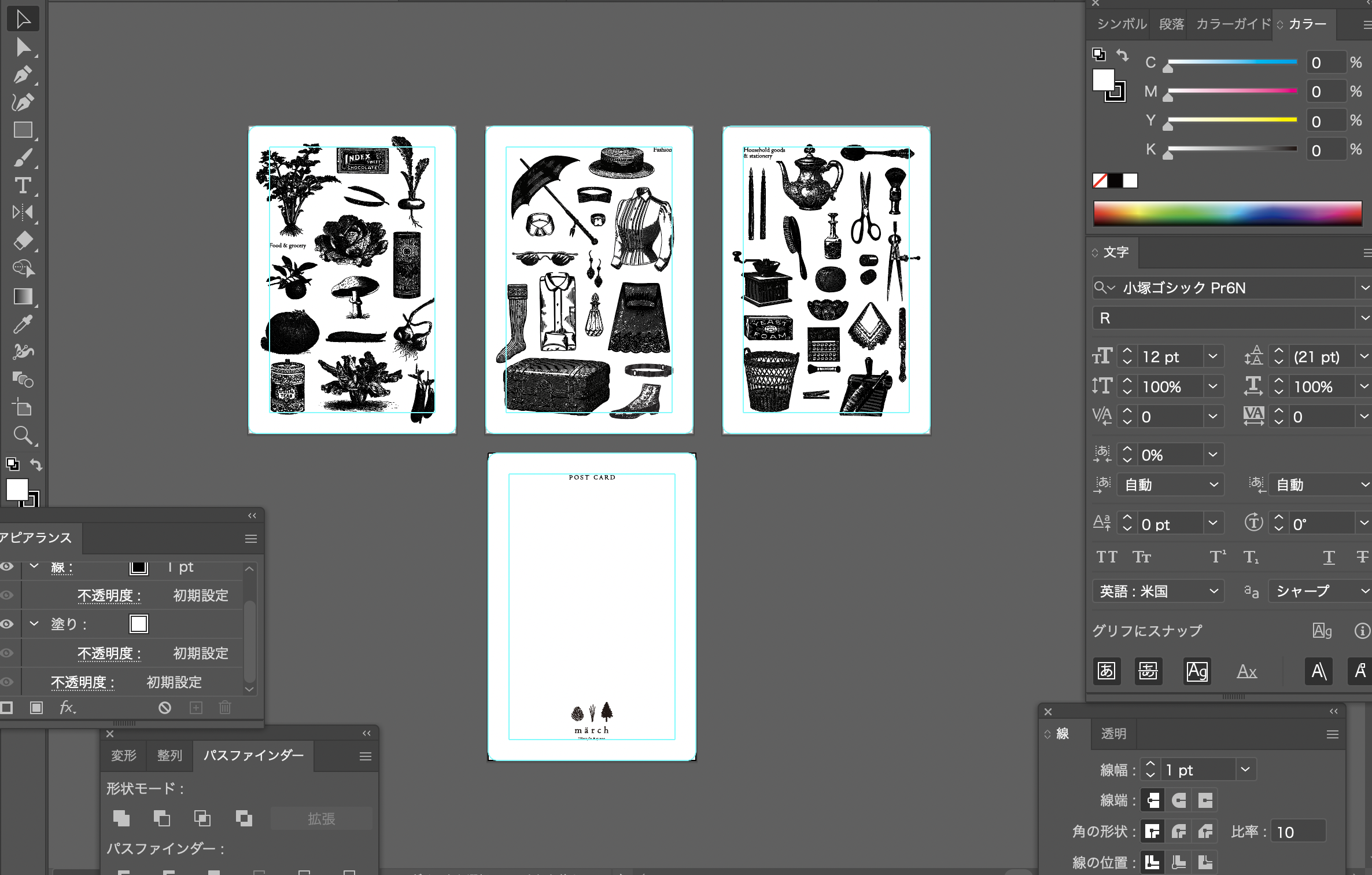Toggle the underline text style button

tap(1329, 557)
